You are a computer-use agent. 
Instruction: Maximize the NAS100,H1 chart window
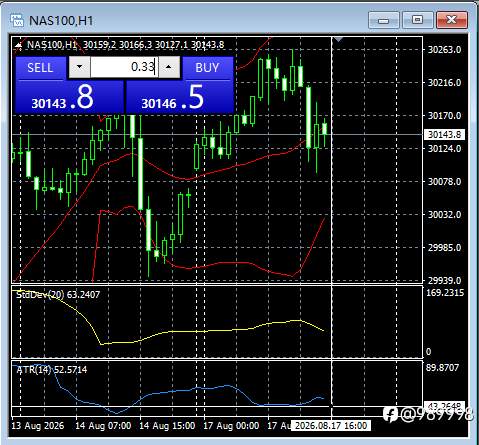417,20
